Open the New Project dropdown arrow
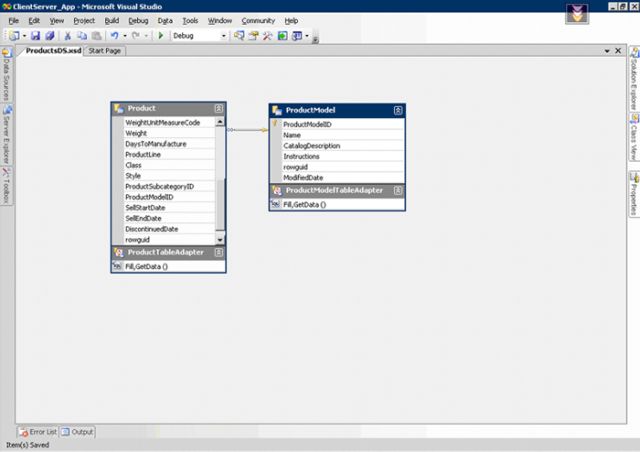This screenshot has height=452, width=640. point(24,36)
